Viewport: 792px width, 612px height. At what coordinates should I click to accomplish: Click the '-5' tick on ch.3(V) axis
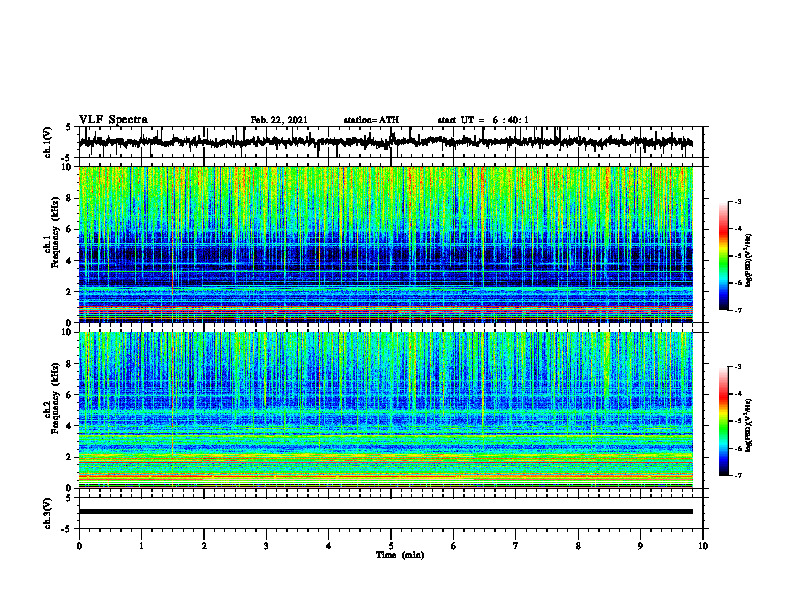click(x=67, y=529)
